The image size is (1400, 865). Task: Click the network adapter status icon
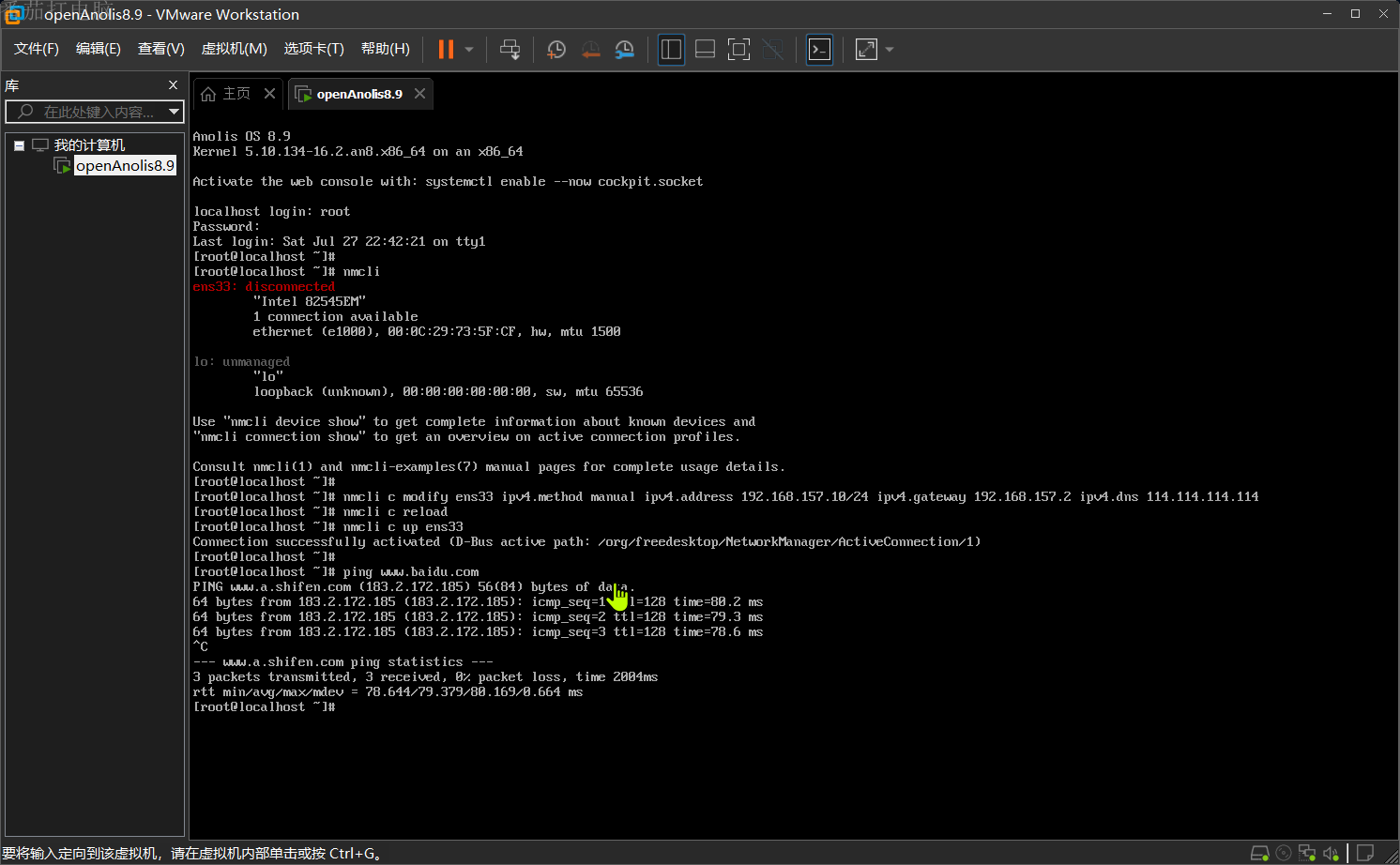pyautogui.click(x=1307, y=853)
